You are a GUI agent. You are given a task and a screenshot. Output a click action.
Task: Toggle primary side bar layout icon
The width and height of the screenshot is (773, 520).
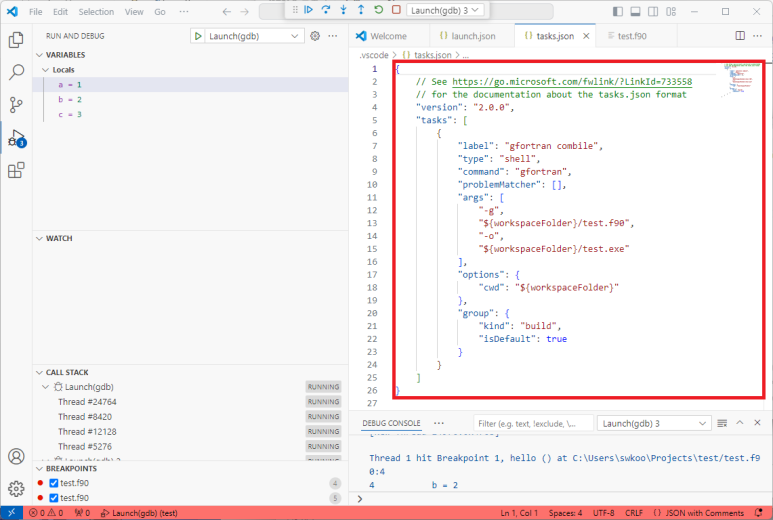618,11
